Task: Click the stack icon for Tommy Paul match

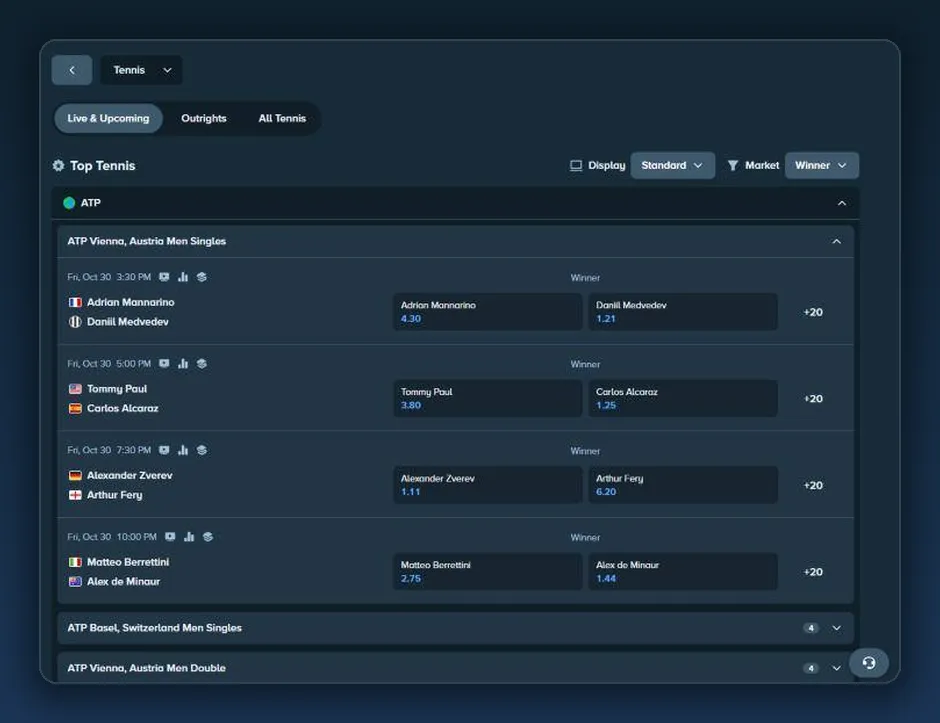Action: (202, 364)
